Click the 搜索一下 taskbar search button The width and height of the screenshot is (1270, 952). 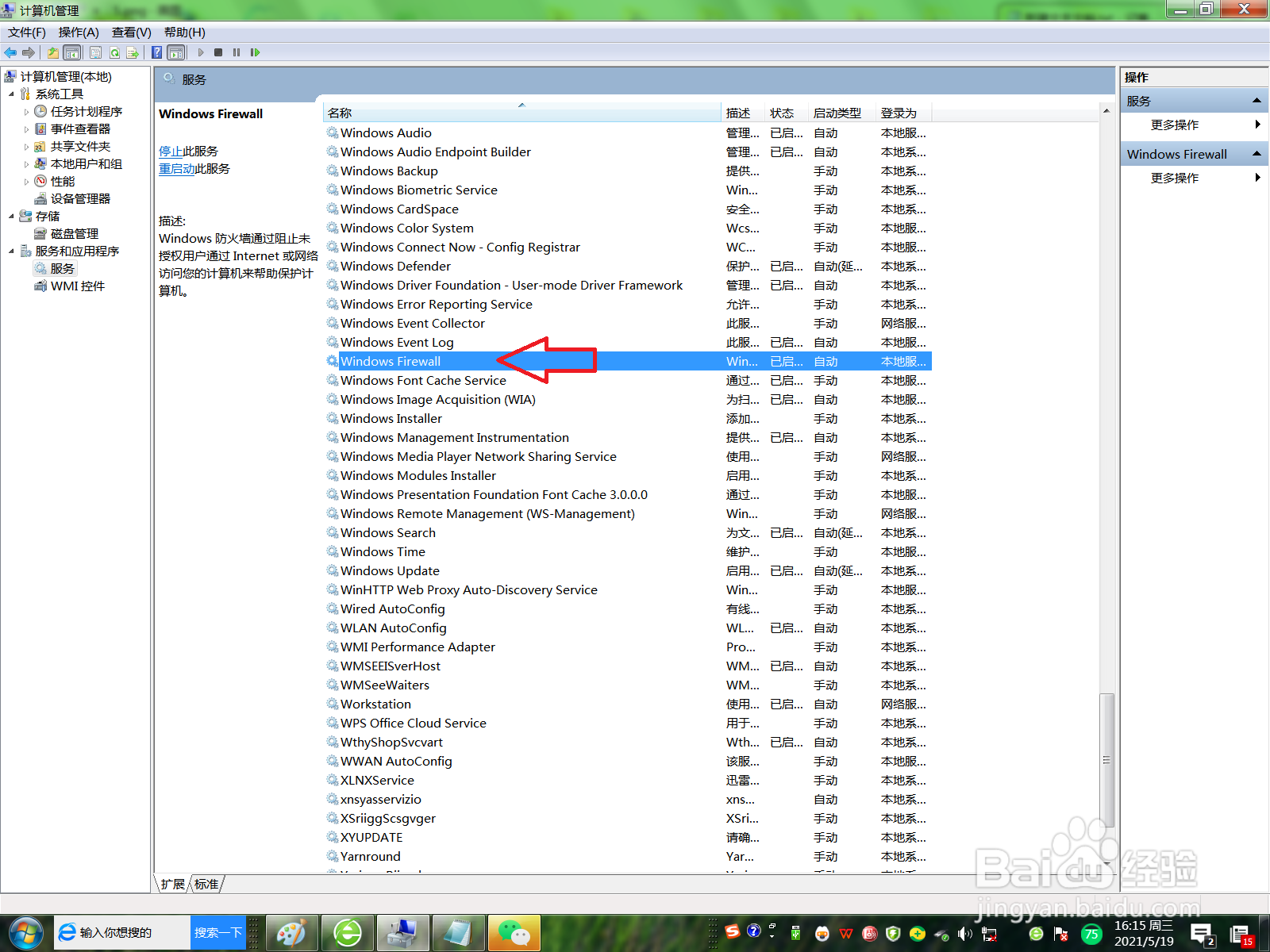pos(218,932)
